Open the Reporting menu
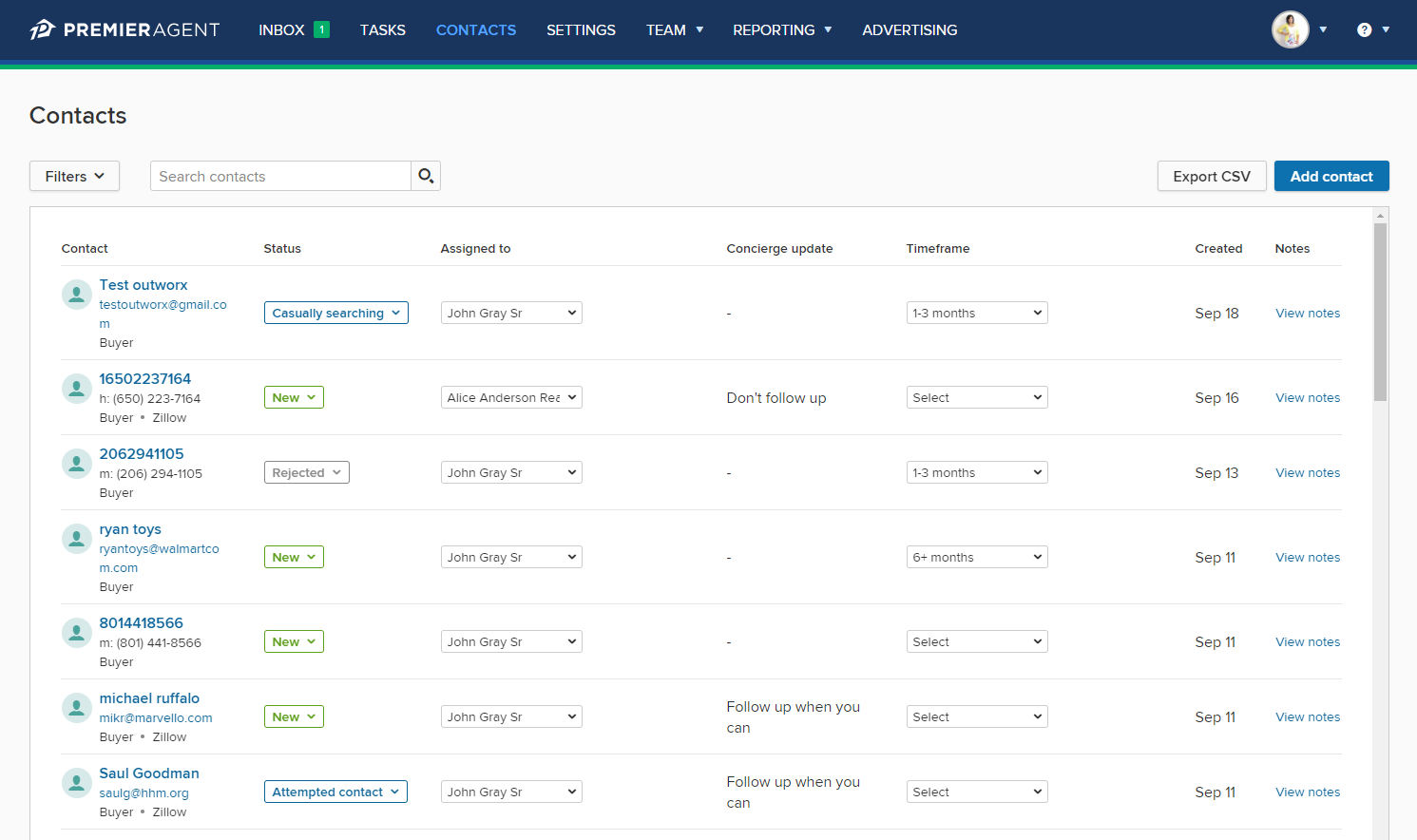This screenshot has width=1417, height=840. coord(781,30)
